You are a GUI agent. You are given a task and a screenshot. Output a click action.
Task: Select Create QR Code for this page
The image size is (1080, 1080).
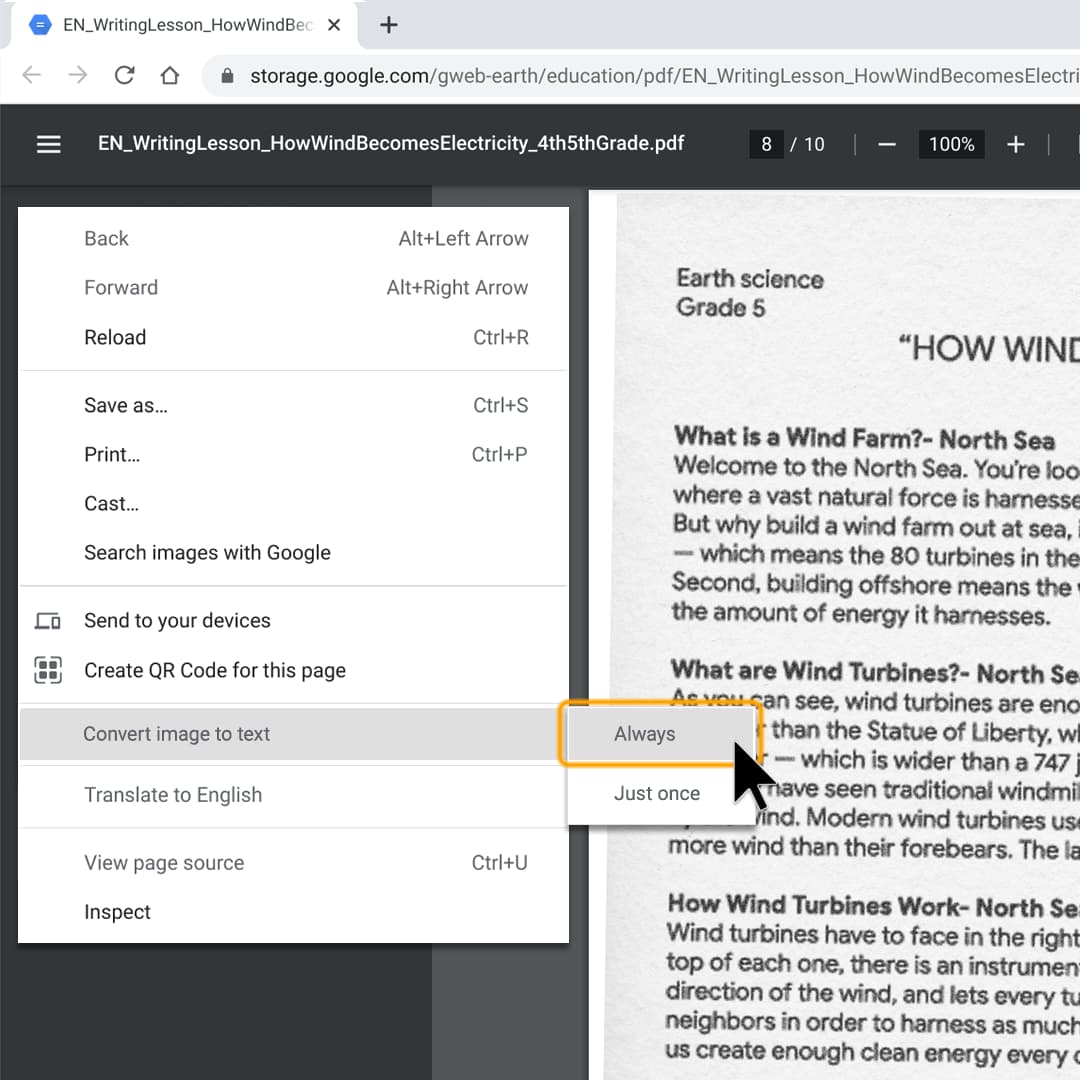click(x=293, y=670)
